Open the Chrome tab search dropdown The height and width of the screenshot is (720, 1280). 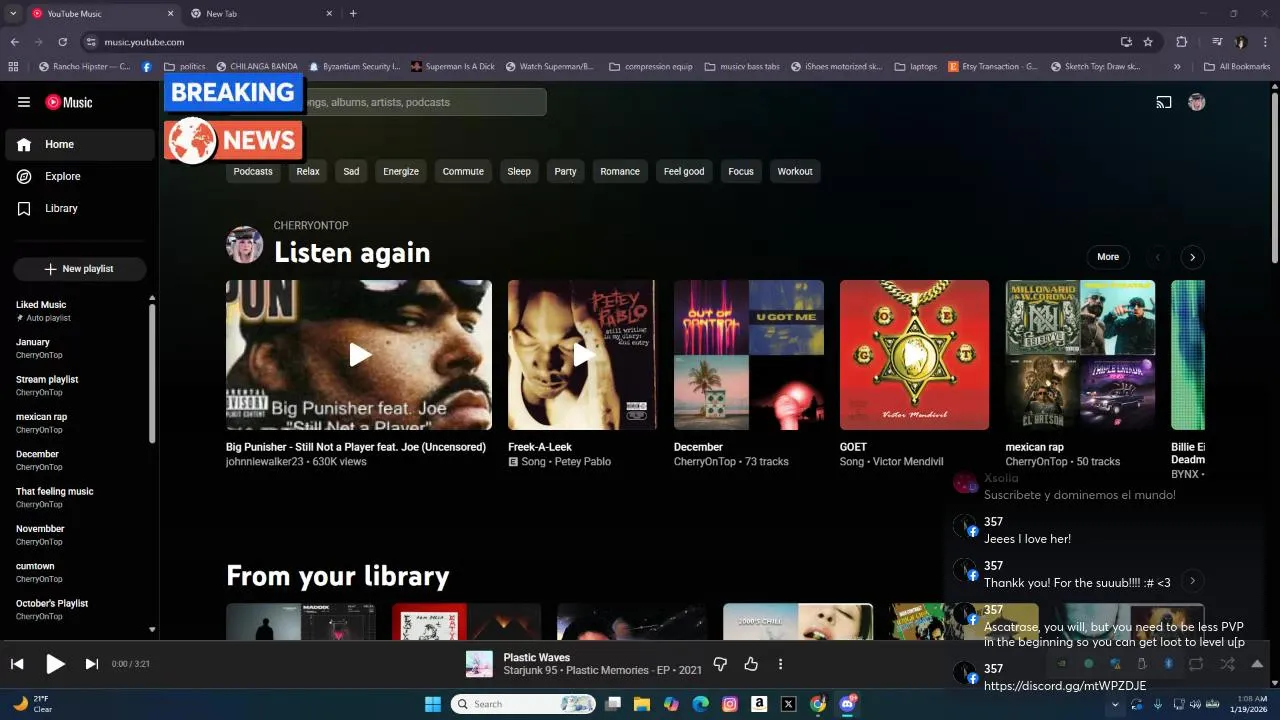click(13, 13)
